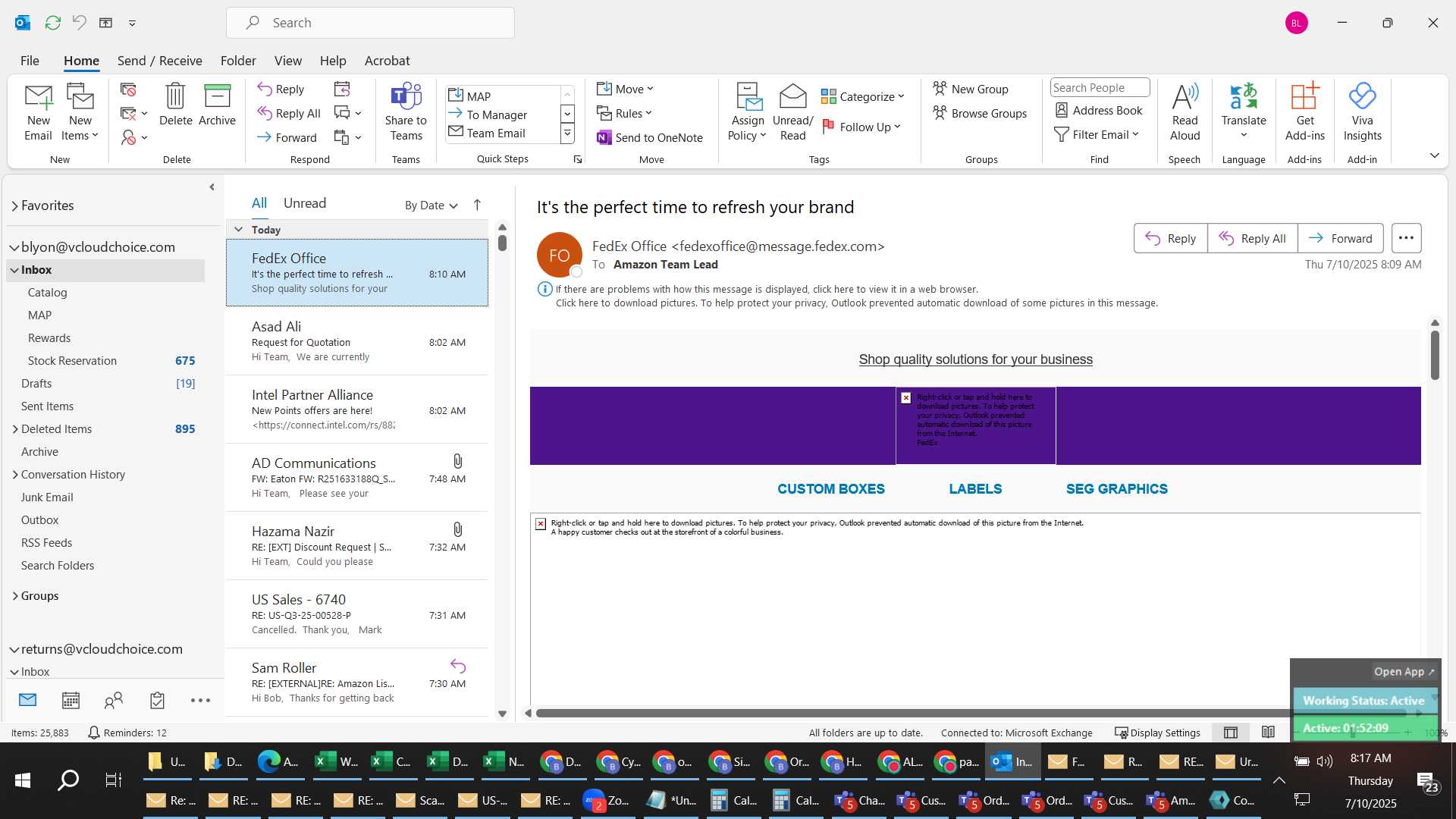Viewport: 1456px width, 819px height.
Task: Open the Zoom app in taskbar
Action: pyautogui.click(x=607, y=800)
